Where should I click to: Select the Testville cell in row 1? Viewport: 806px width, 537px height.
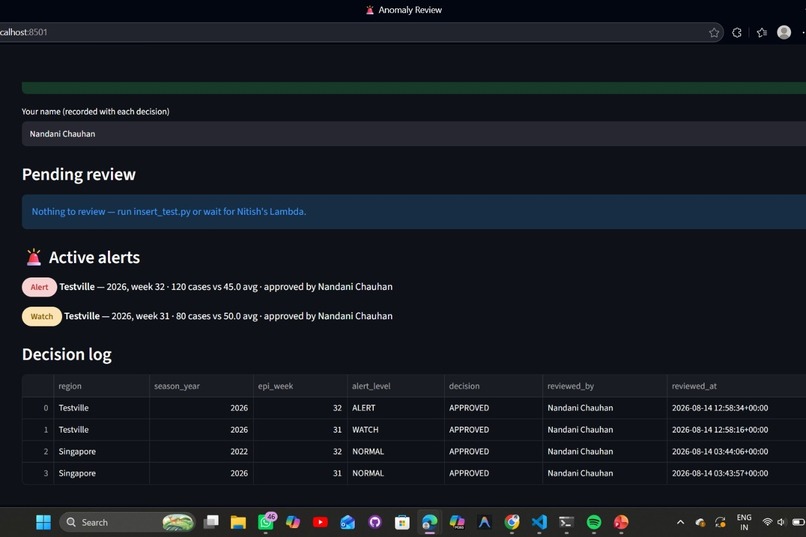pos(101,430)
